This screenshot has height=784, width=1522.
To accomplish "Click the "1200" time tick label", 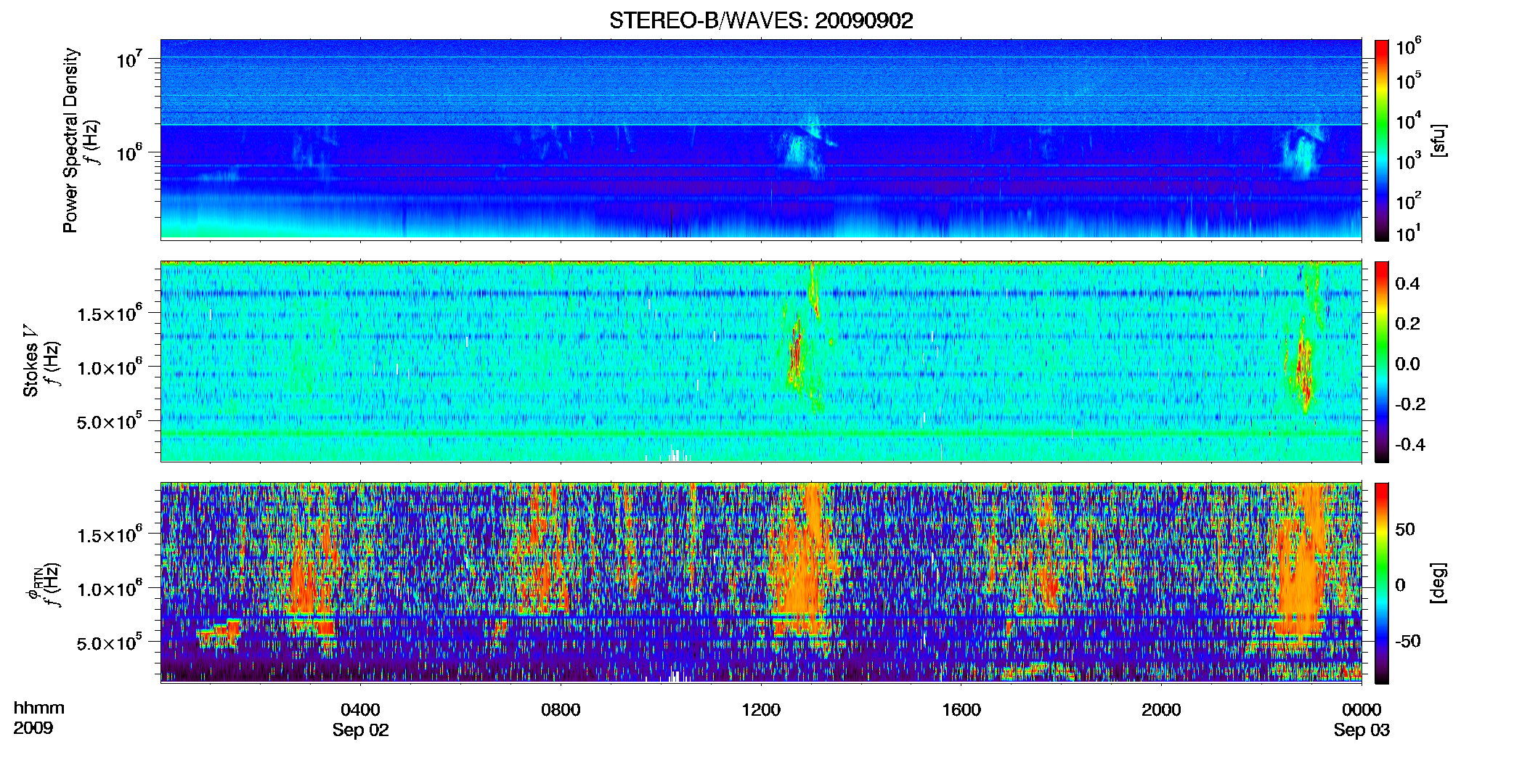I will point(761,709).
